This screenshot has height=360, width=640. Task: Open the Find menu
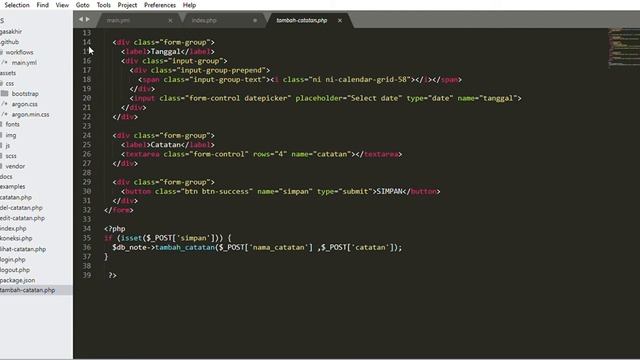[x=42, y=5]
